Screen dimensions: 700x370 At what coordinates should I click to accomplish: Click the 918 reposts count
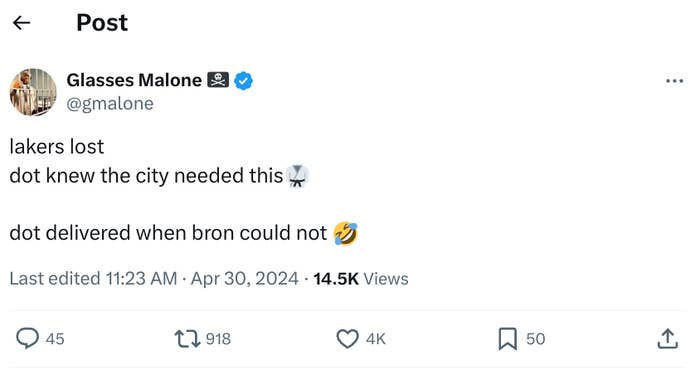pos(218,339)
